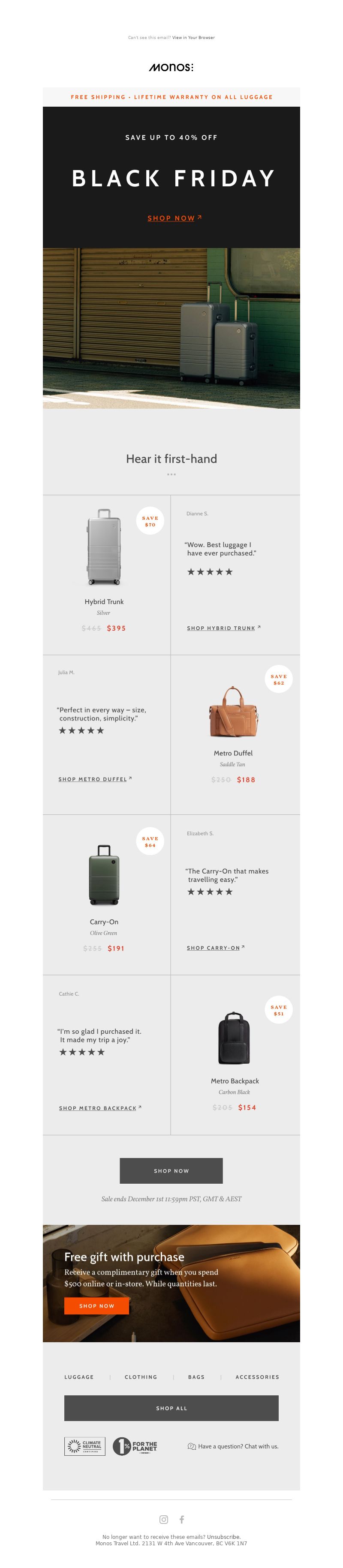The image size is (343, 1568).
Task: Click the chat bubble icon beside question
Action: [x=191, y=1446]
